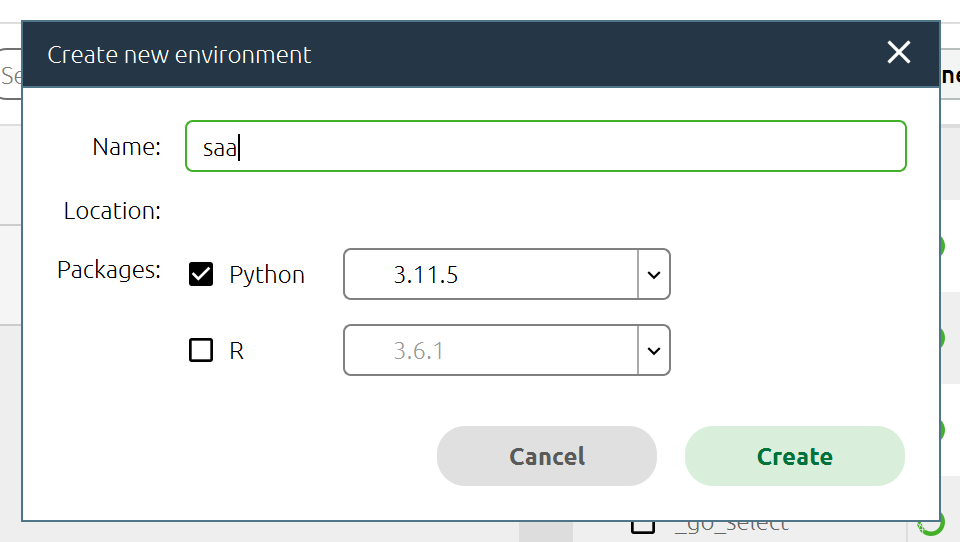Open the R version 3.6.1 dropdown

coord(491,351)
